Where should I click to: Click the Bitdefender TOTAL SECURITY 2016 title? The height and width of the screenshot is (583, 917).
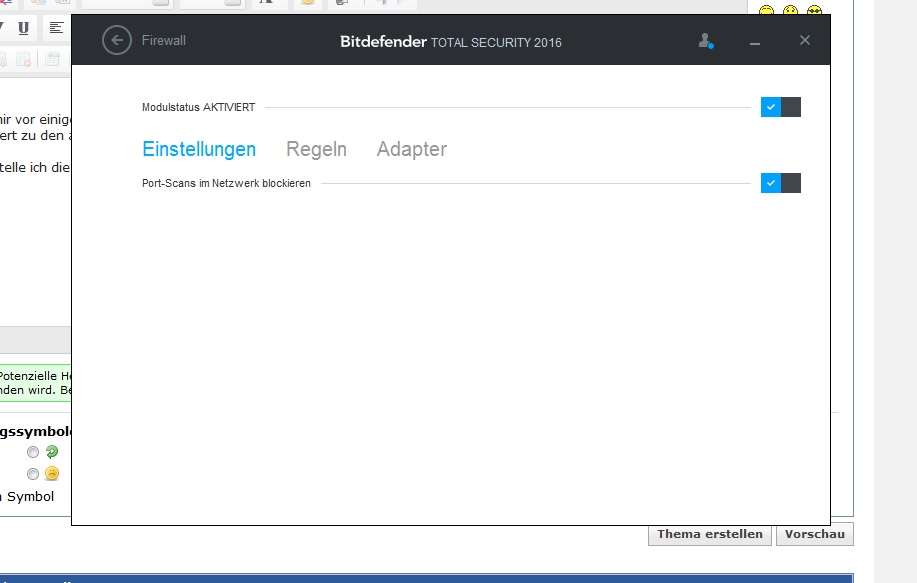[x=451, y=42]
